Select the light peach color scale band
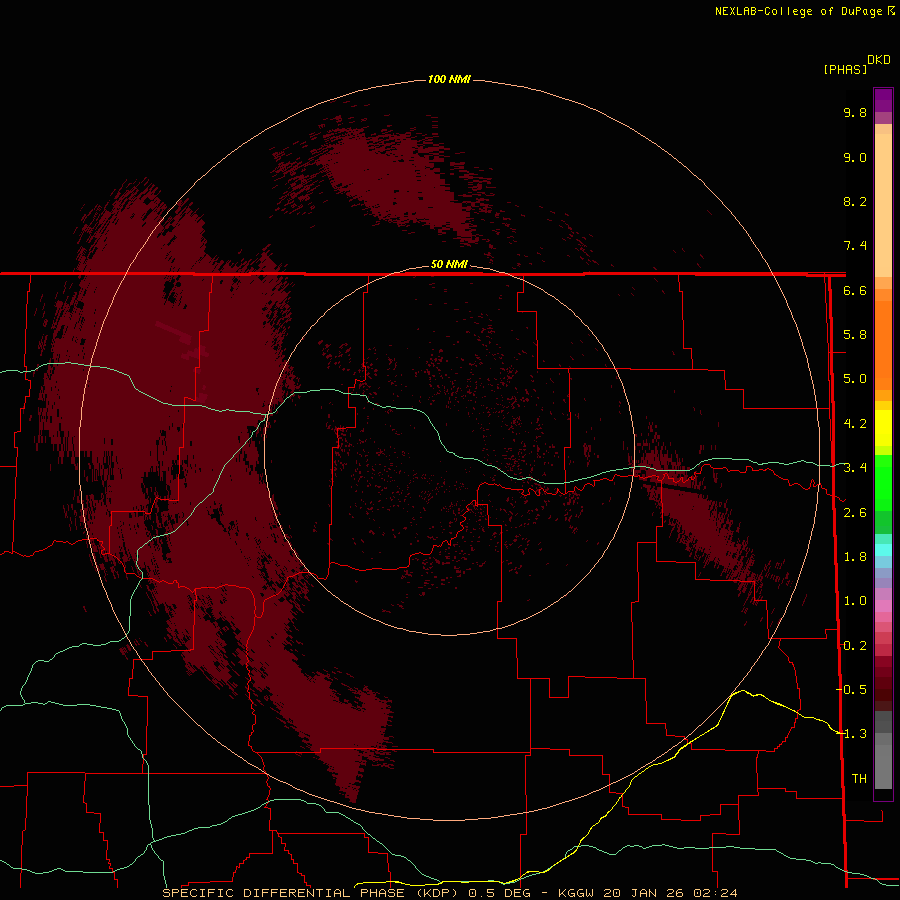 click(x=883, y=205)
